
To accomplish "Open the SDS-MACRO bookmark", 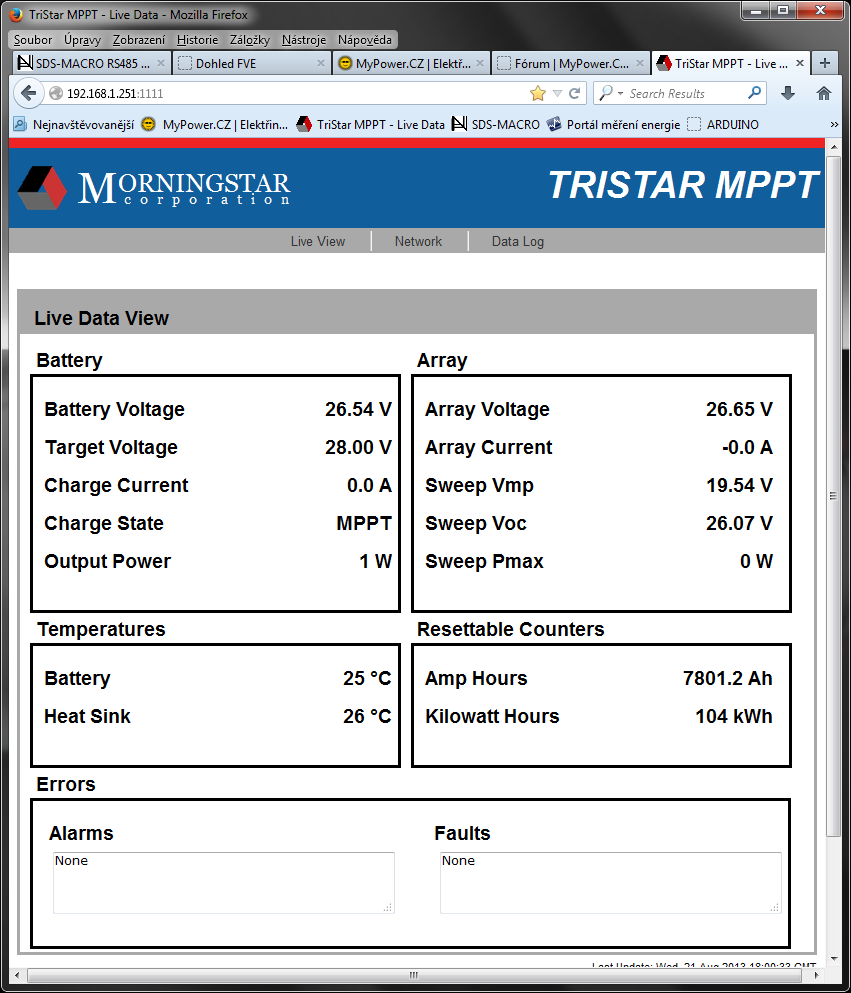I will (x=496, y=125).
